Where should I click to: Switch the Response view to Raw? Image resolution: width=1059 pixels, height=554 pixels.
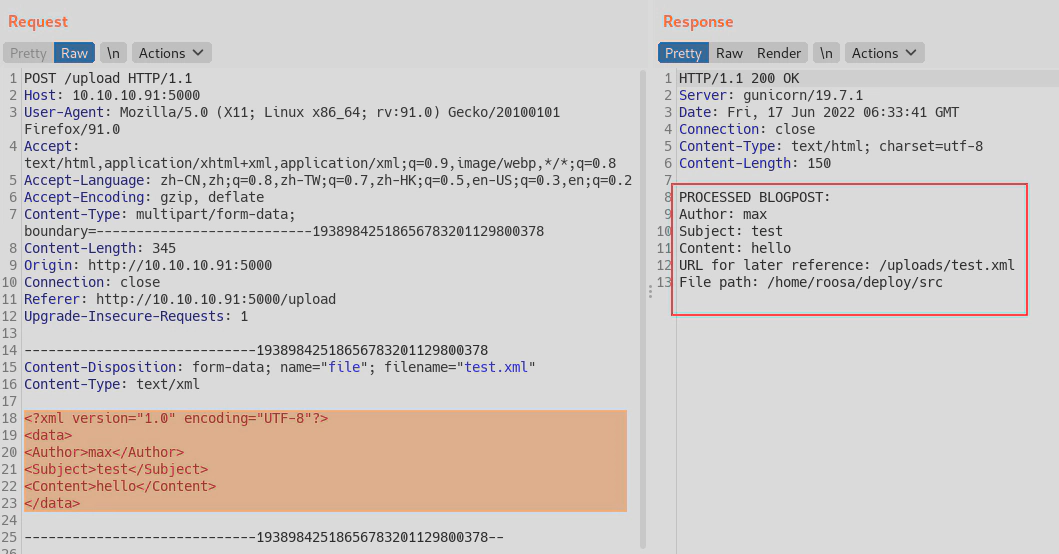[x=729, y=53]
